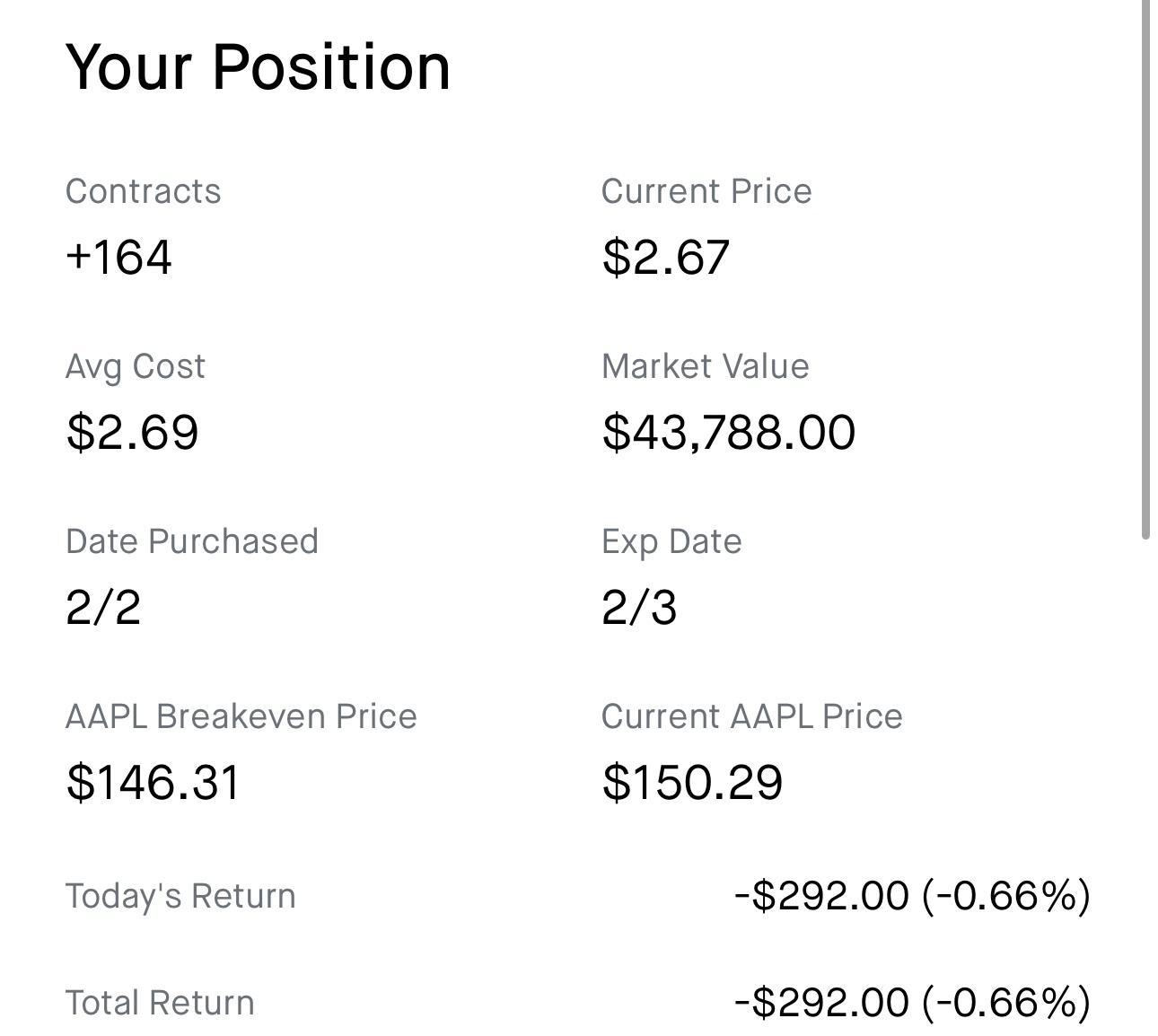
Task: Click the "Your Position" heading
Action: 258,67
